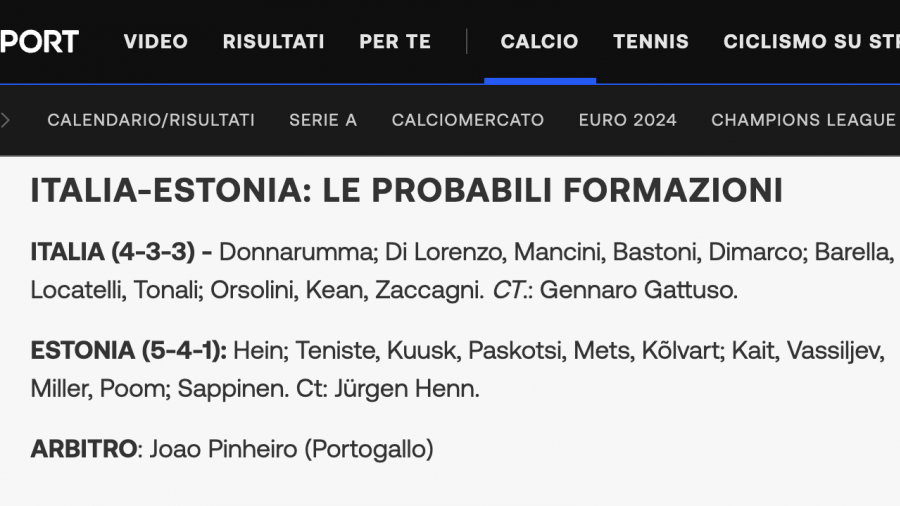Open the CICLISMO SU STRADA section
The width and height of the screenshot is (900, 506).
pos(810,41)
